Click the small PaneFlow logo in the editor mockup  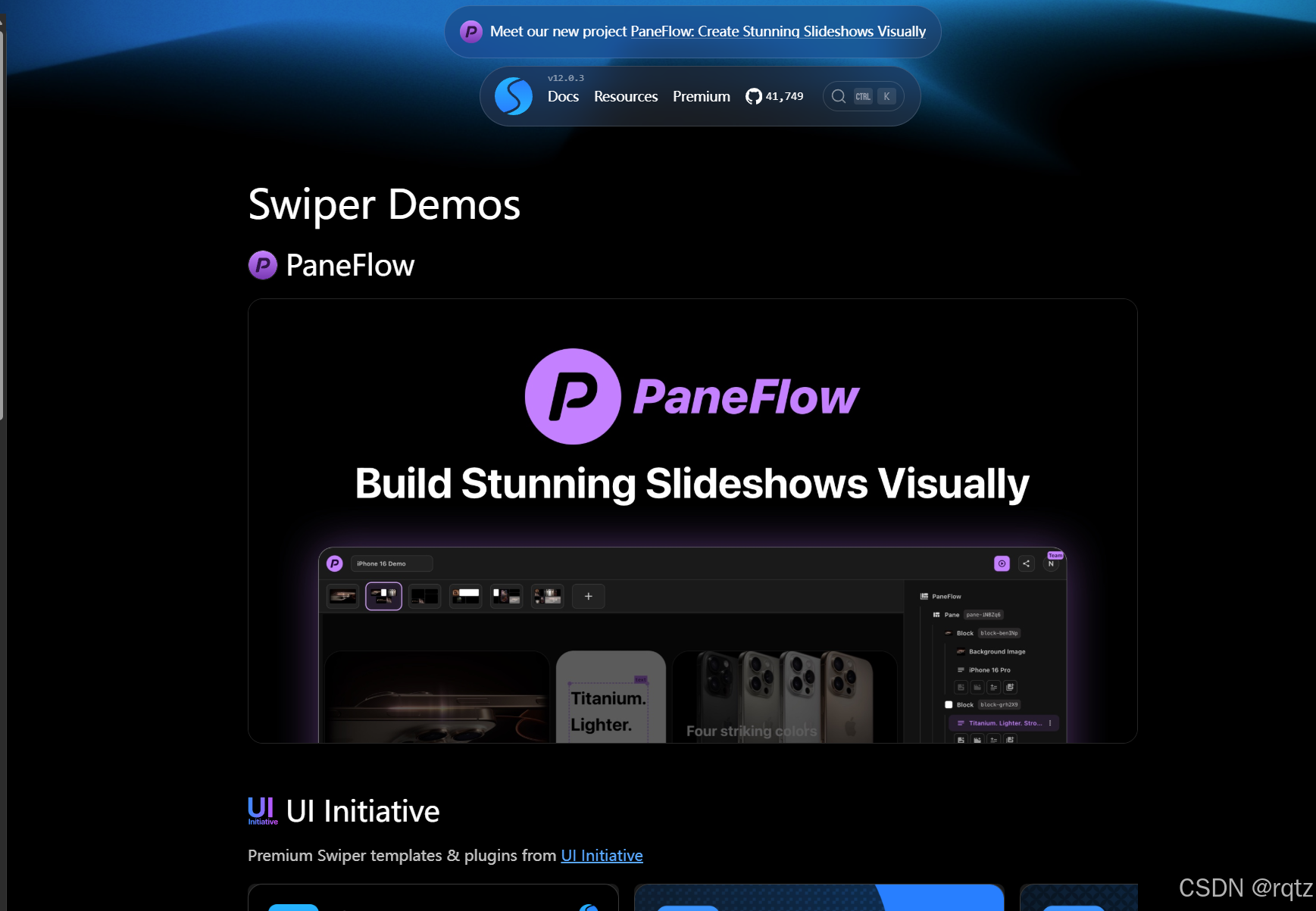335,563
